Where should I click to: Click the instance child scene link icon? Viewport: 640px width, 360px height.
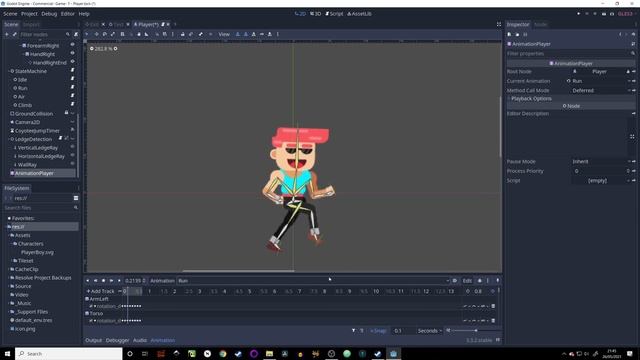[x=15, y=34]
